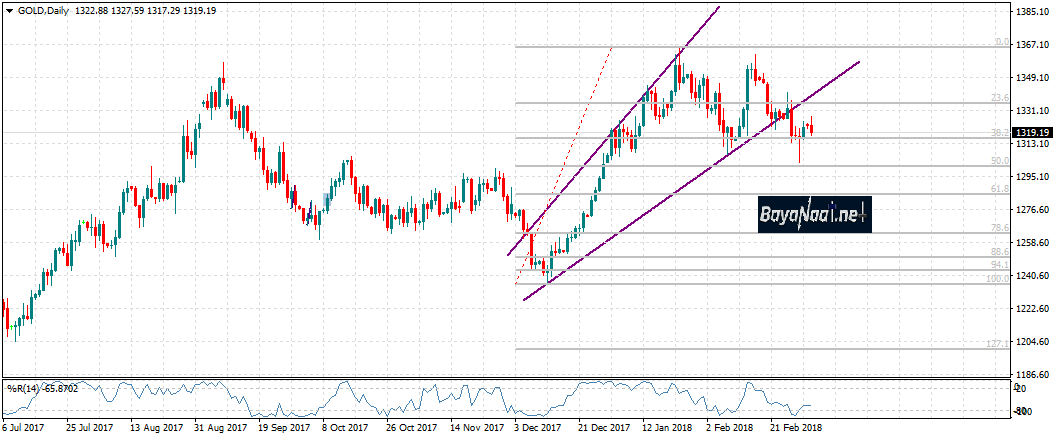Click the 127.1 Fibonacci extension label
This screenshot has height=439, width=1053.
(995, 344)
